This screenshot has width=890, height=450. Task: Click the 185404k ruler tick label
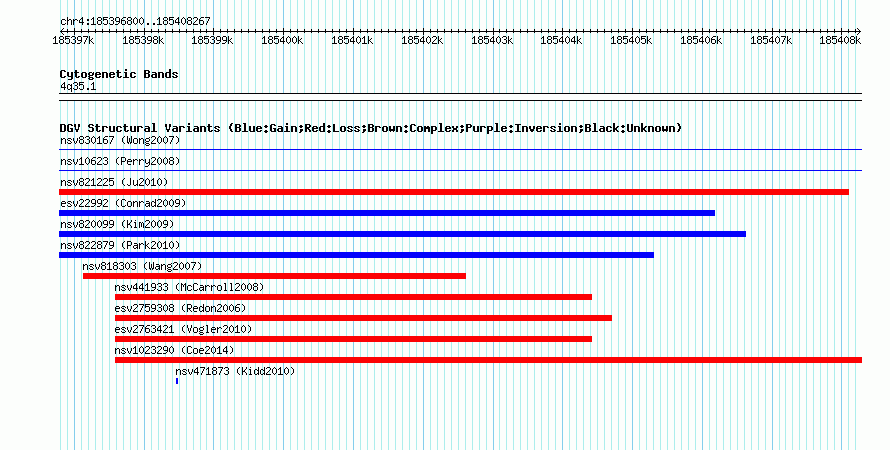click(x=561, y=40)
